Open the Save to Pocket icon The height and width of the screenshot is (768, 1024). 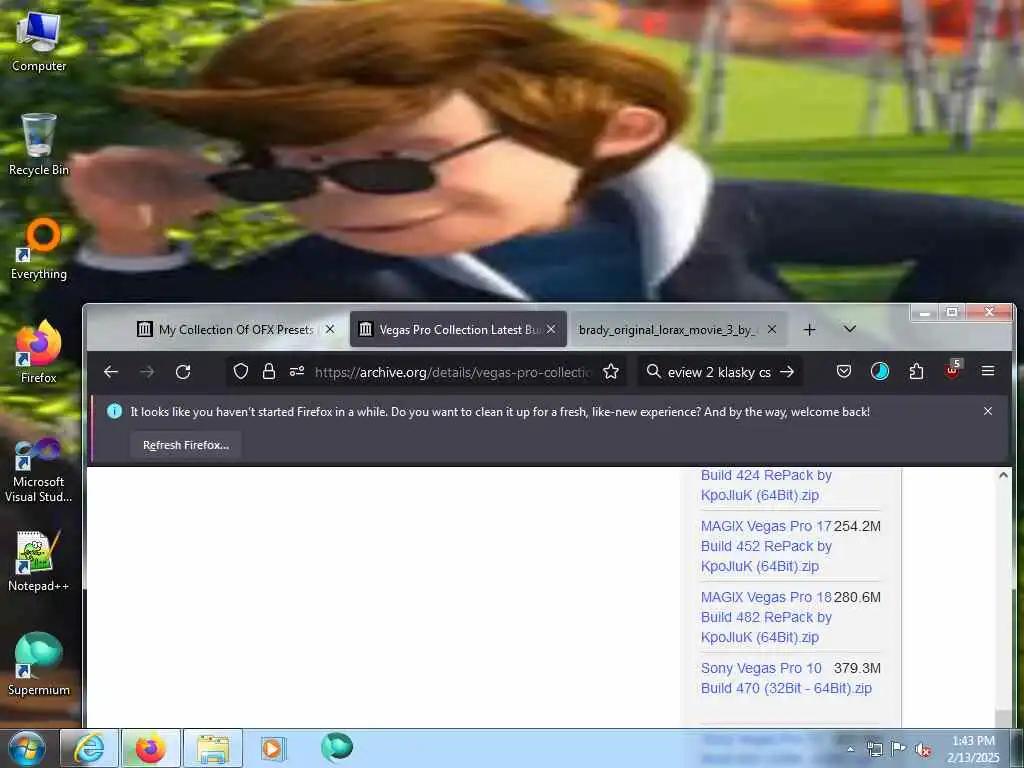[x=844, y=372]
